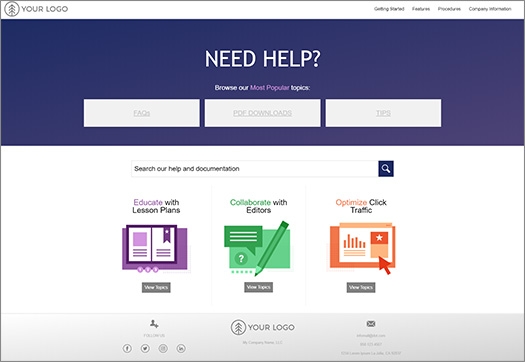The height and width of the screenshot is (362, 525).
Task: Click the Optimize Click Traffic illustration
Action: tap(361, 248)
